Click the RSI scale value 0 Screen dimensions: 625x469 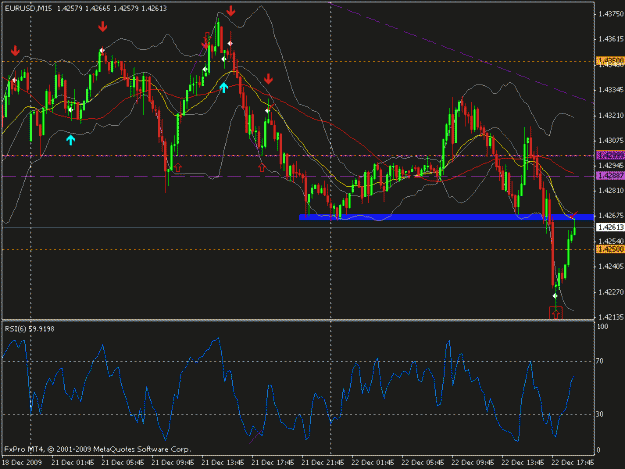(x=598, y=450)
